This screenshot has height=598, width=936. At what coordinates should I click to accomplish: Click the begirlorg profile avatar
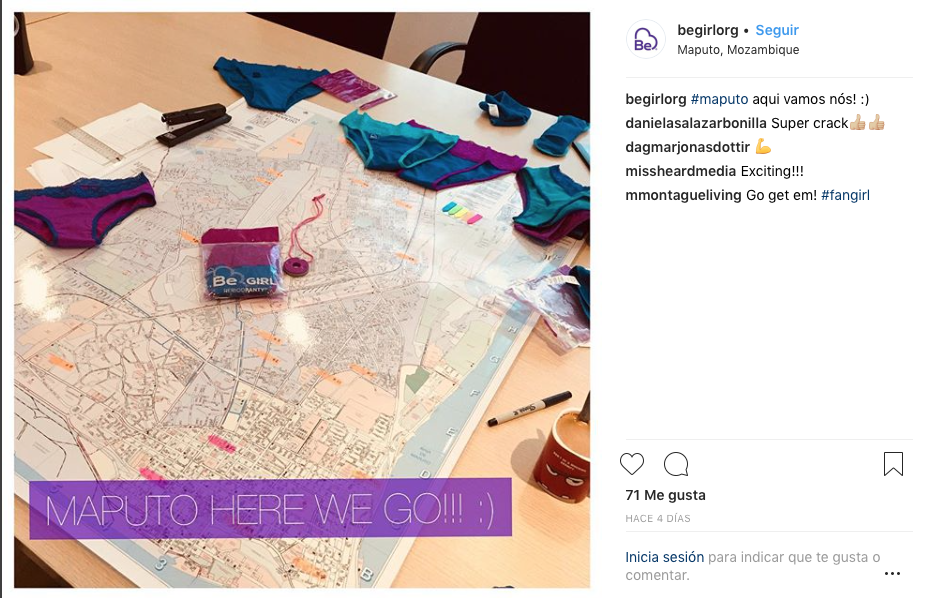[645, 39]
